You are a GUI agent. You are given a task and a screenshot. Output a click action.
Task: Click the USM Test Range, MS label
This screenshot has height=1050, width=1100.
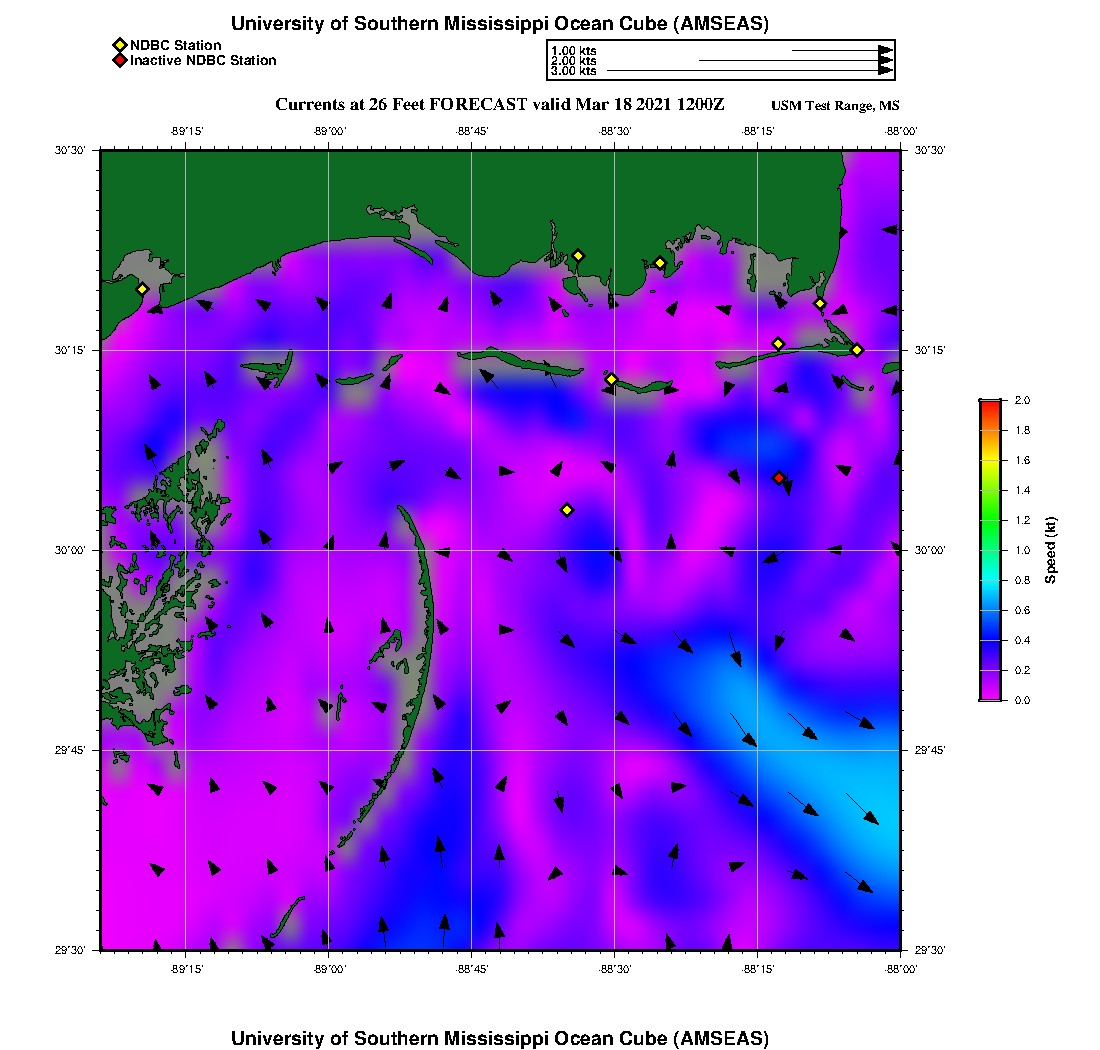(836, 106)
